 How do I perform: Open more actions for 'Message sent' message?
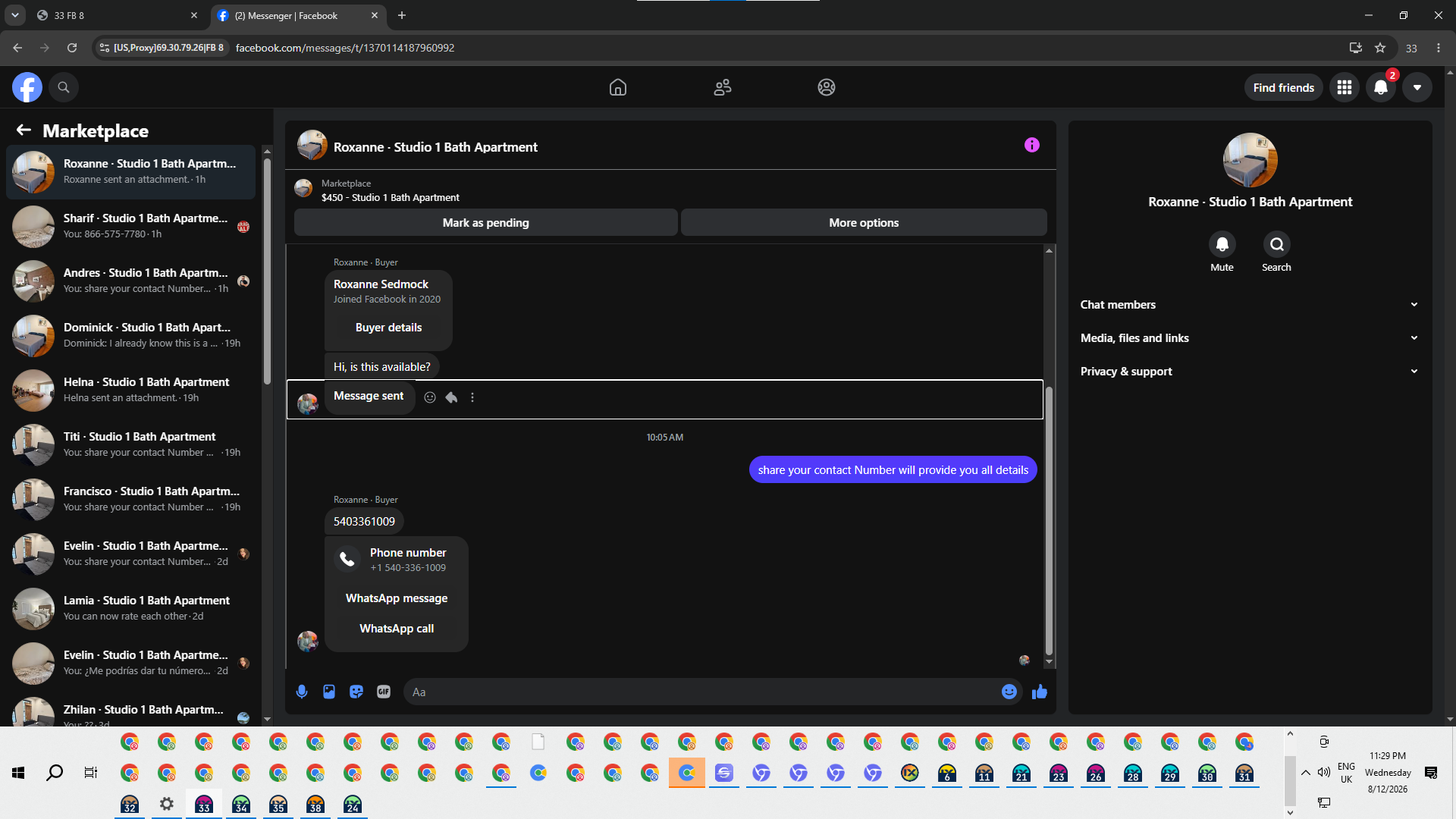tap(472, 397)
